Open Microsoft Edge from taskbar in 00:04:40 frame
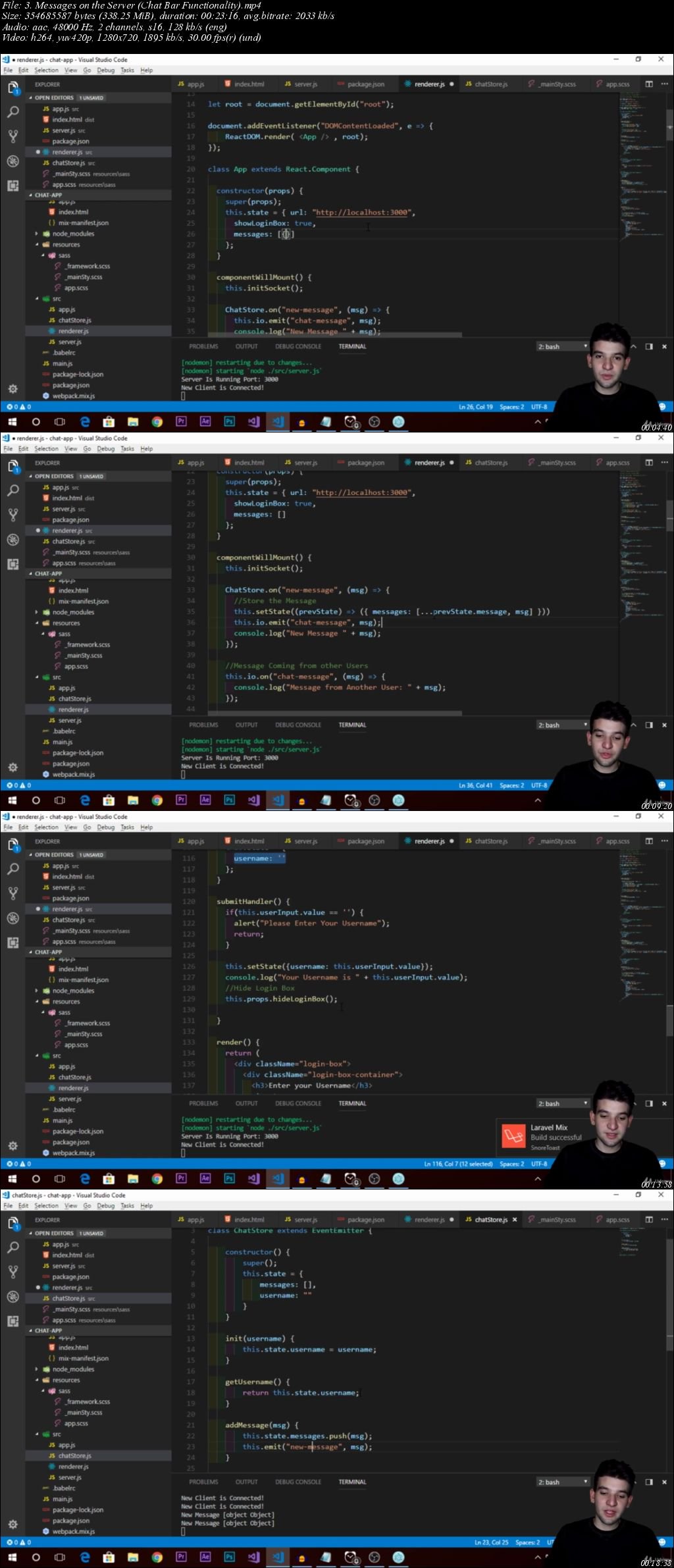Image resolution: width=674 pixels, height=1568 pixels. click(x=85, y=422)
